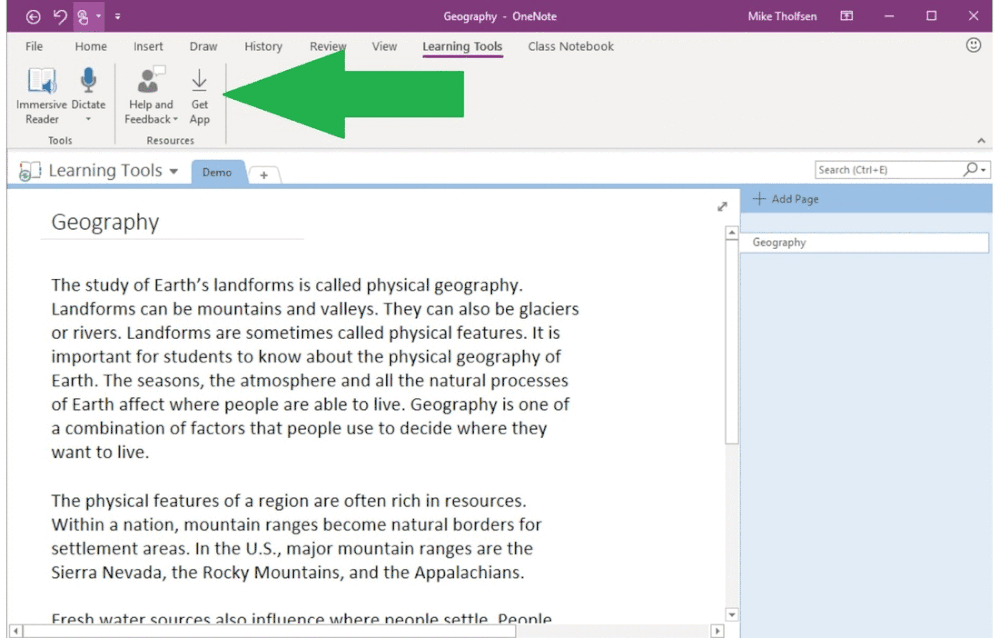Toggle Touch/Mouse mode icon
Viewport: 999px width, 638px height.
click(x=83, y=17)
